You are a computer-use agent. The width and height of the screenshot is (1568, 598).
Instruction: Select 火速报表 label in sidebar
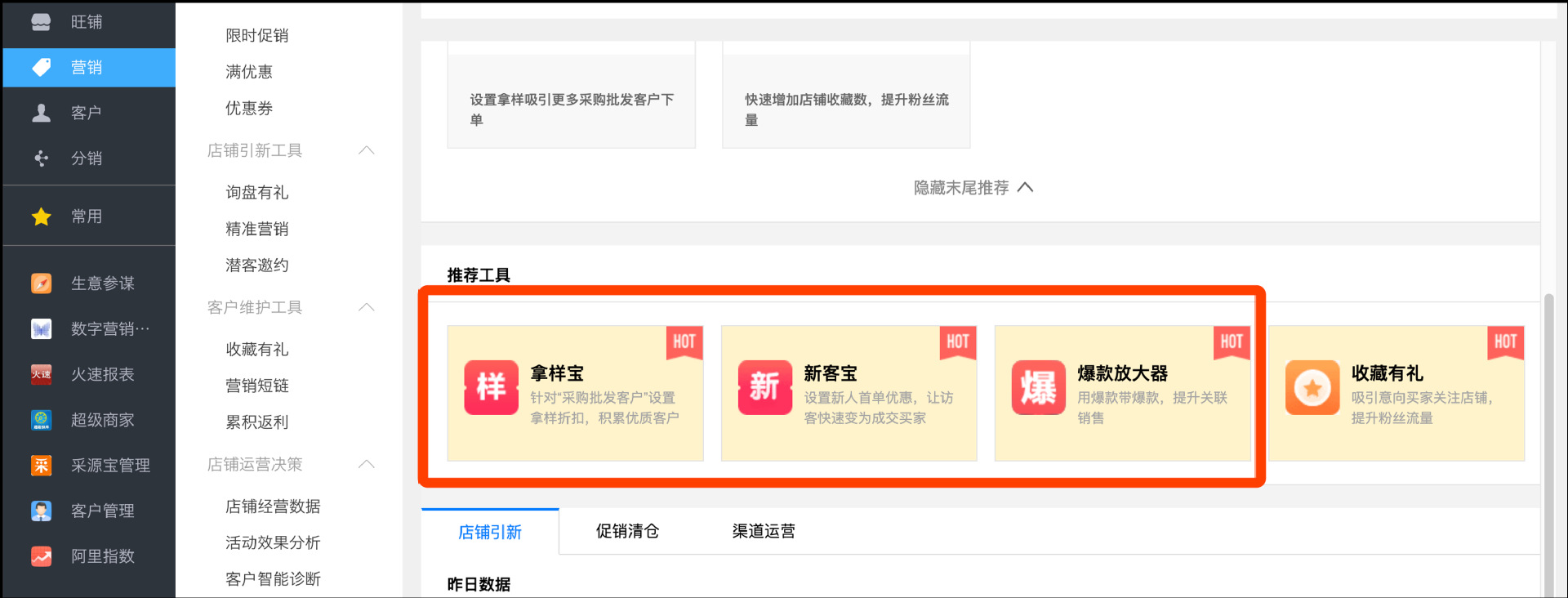pyautogui.click(x=103, y=374)
